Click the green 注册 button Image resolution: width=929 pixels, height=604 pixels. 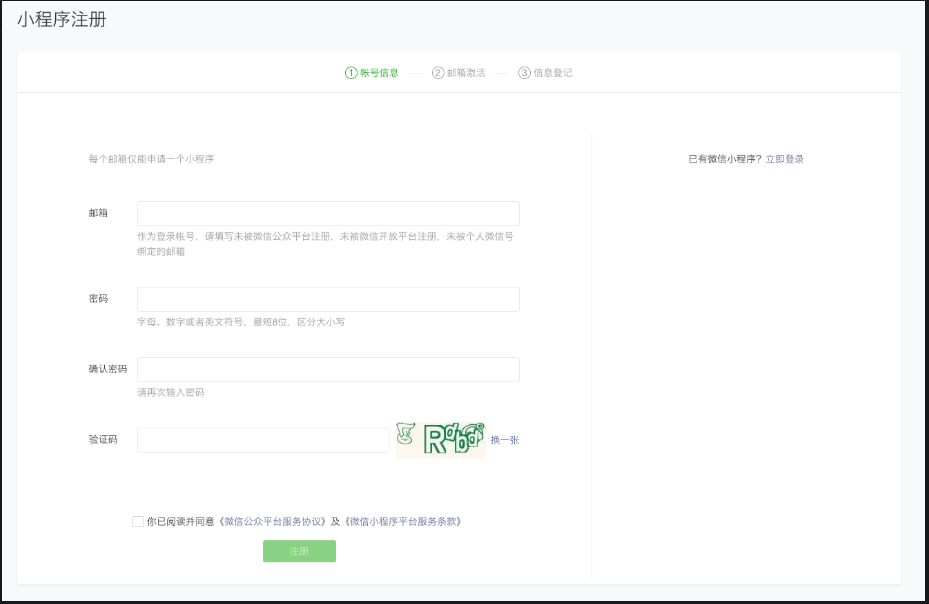click(299, 551)
